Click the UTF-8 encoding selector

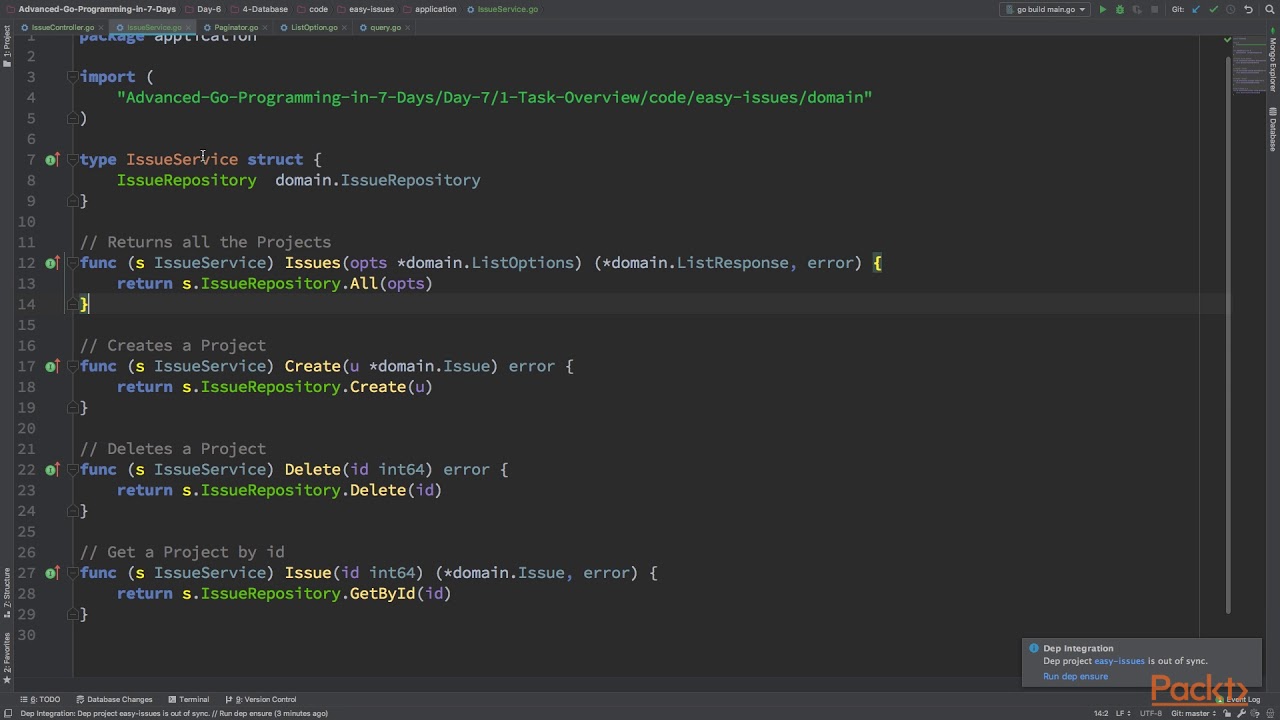click(x=1151, y=713)
